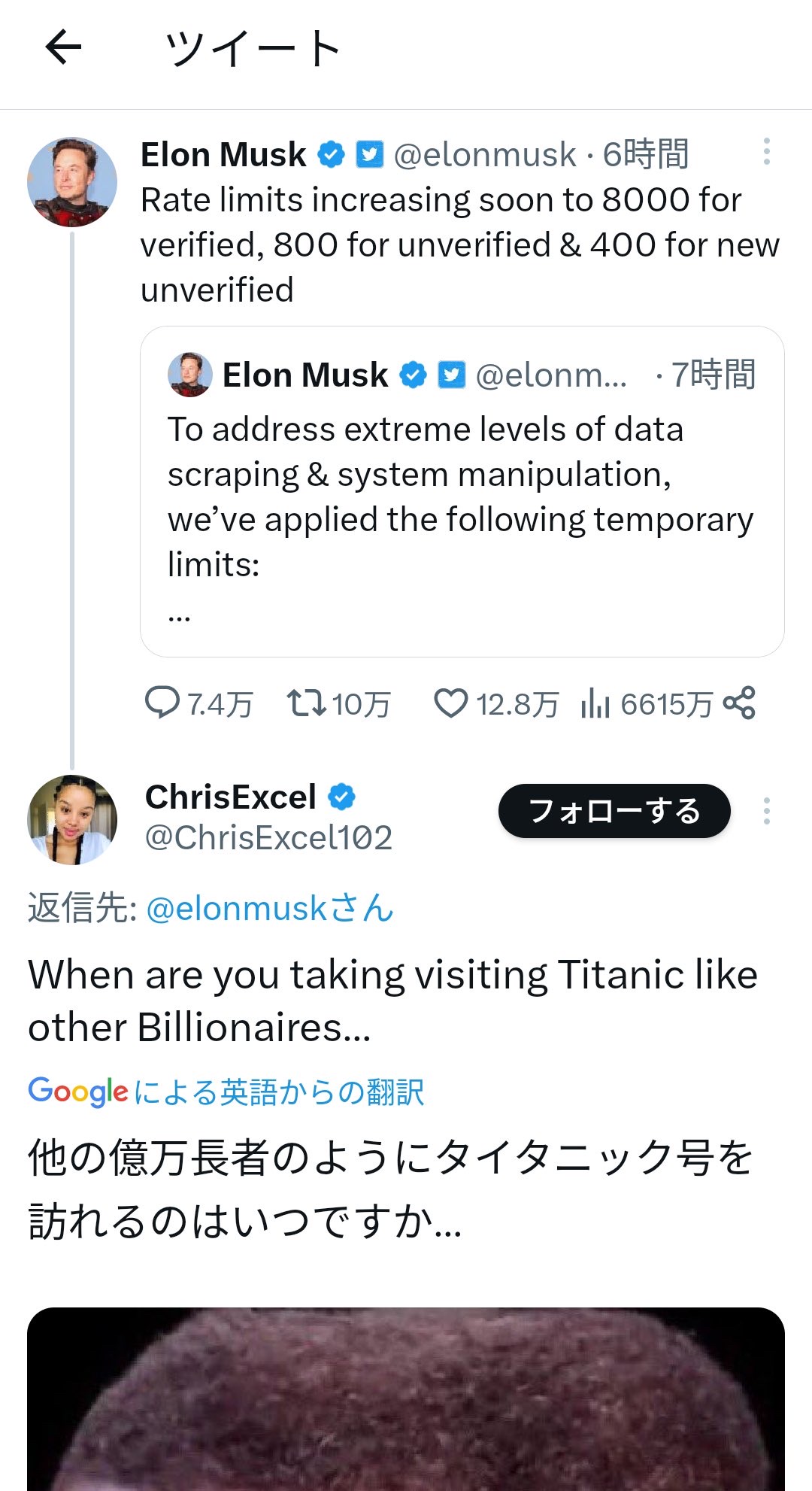
Task: Tap the Google translation attribution link
Action: click(x=226, y=1092)
